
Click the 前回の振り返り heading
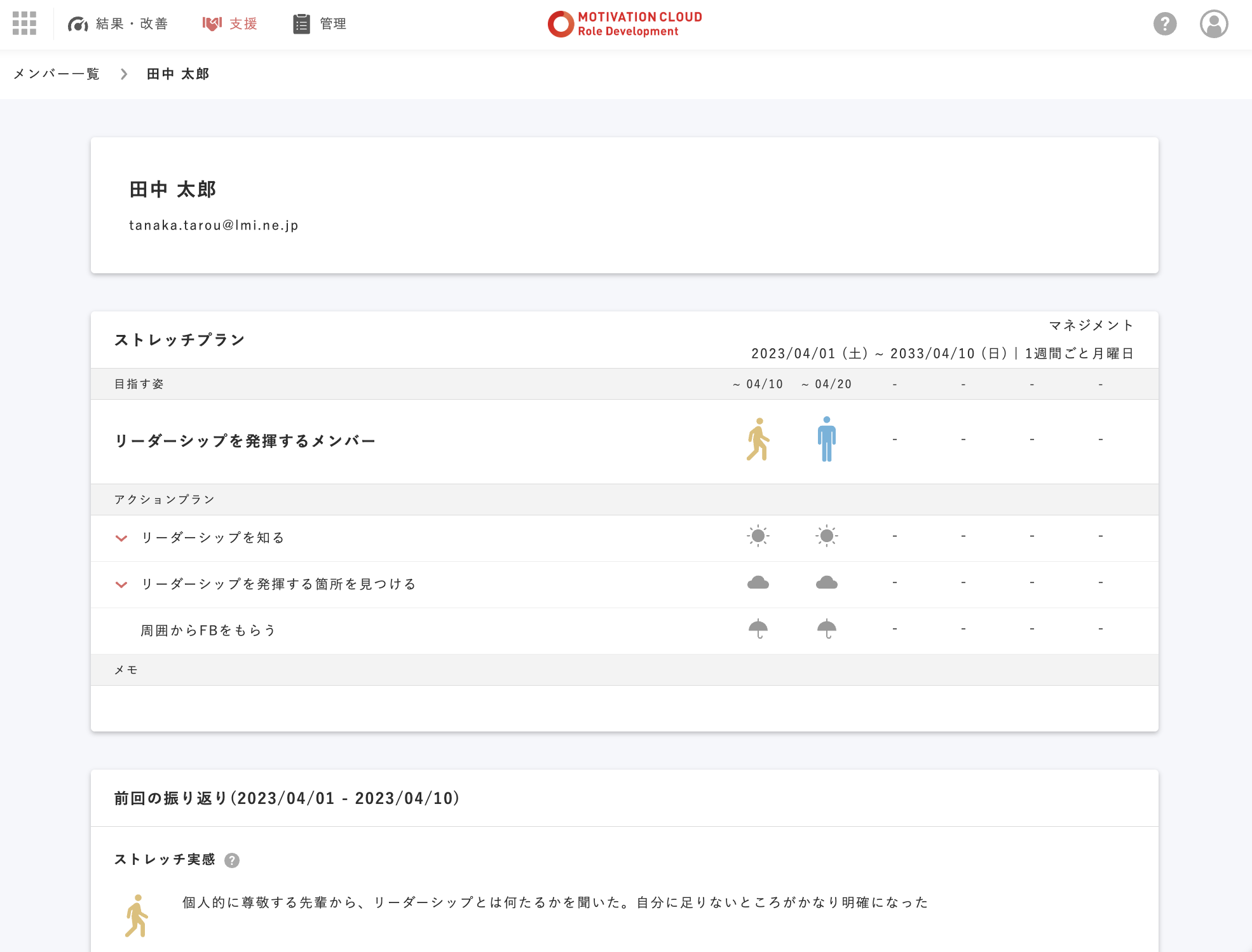coord(287,799)
